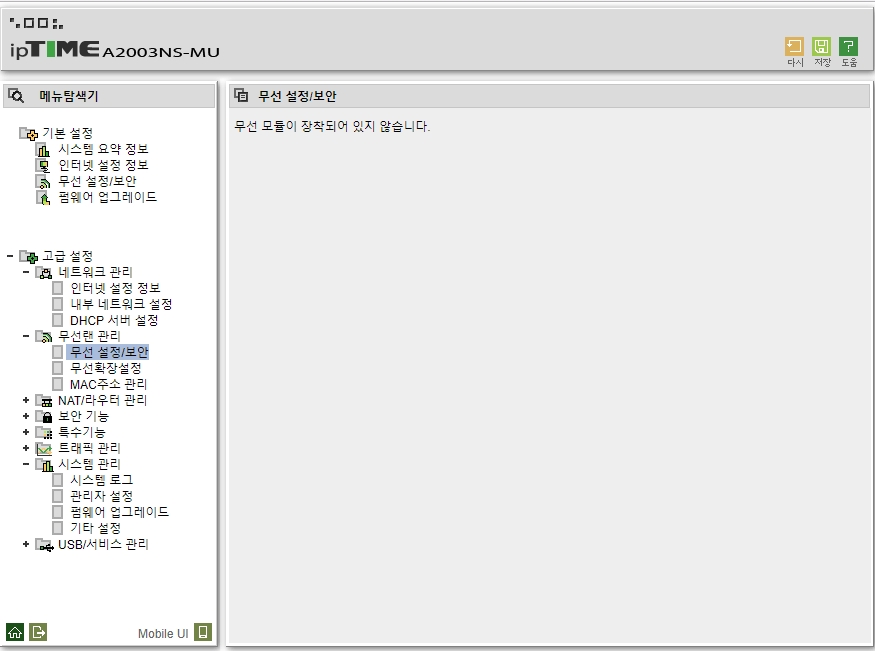The width and height of the screenshot is (875, 651).
Task: Expand the NAT/라우터 관리 node
Action: 26,400
